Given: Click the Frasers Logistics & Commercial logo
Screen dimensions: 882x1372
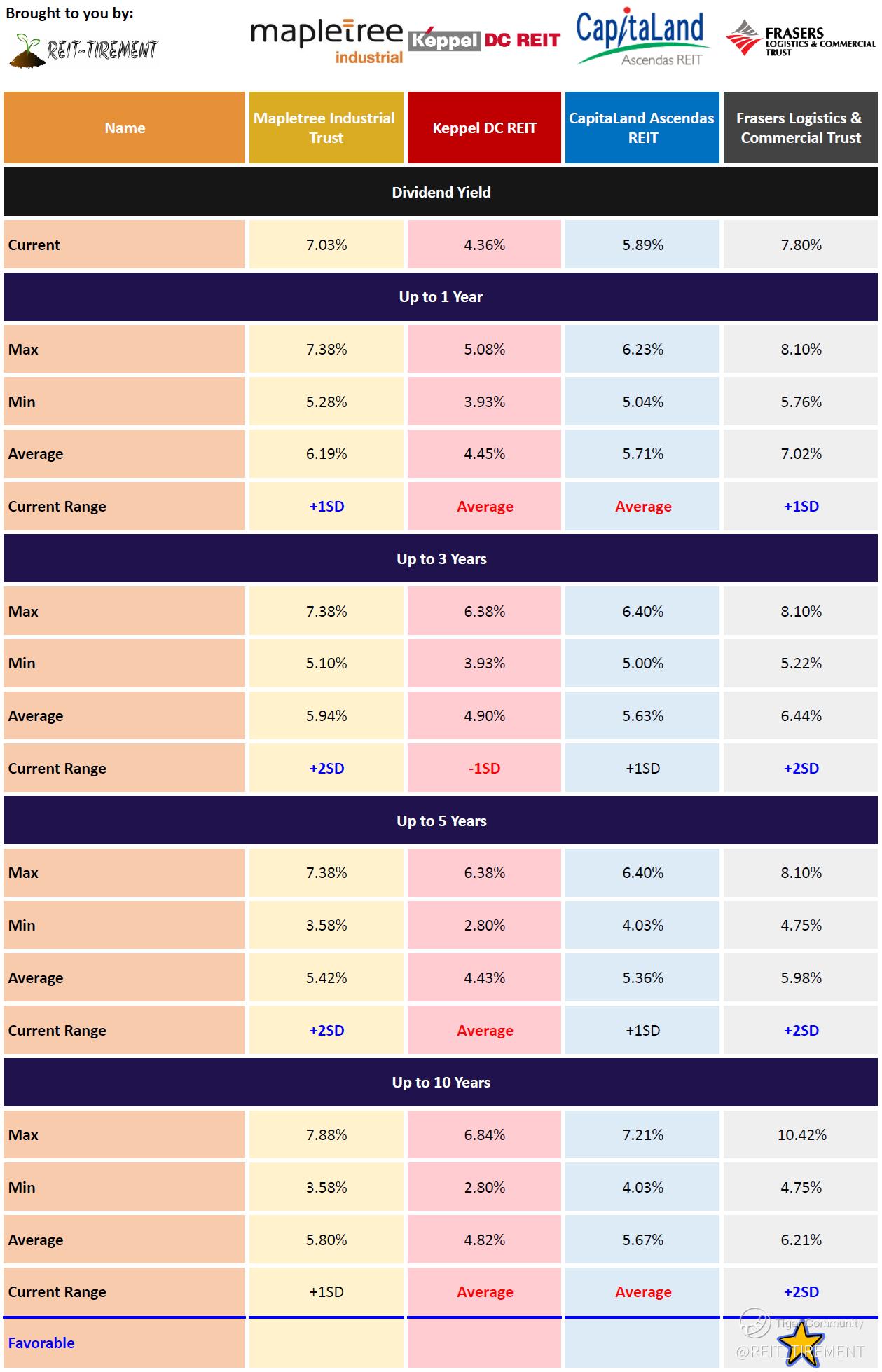Looking at the screenshot, I should tap(800, 39).
